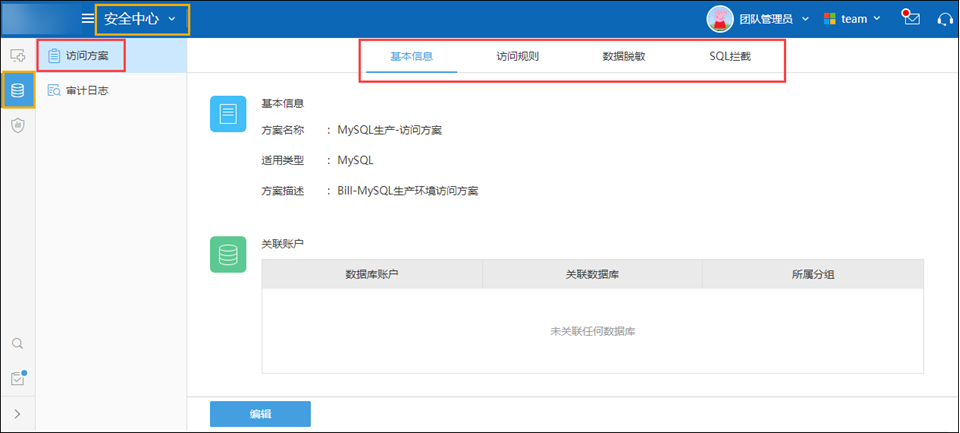Click the description Bill-MySQL生产环境访问方案
Viewport: 960px width, 433px height.
[407, 190]
